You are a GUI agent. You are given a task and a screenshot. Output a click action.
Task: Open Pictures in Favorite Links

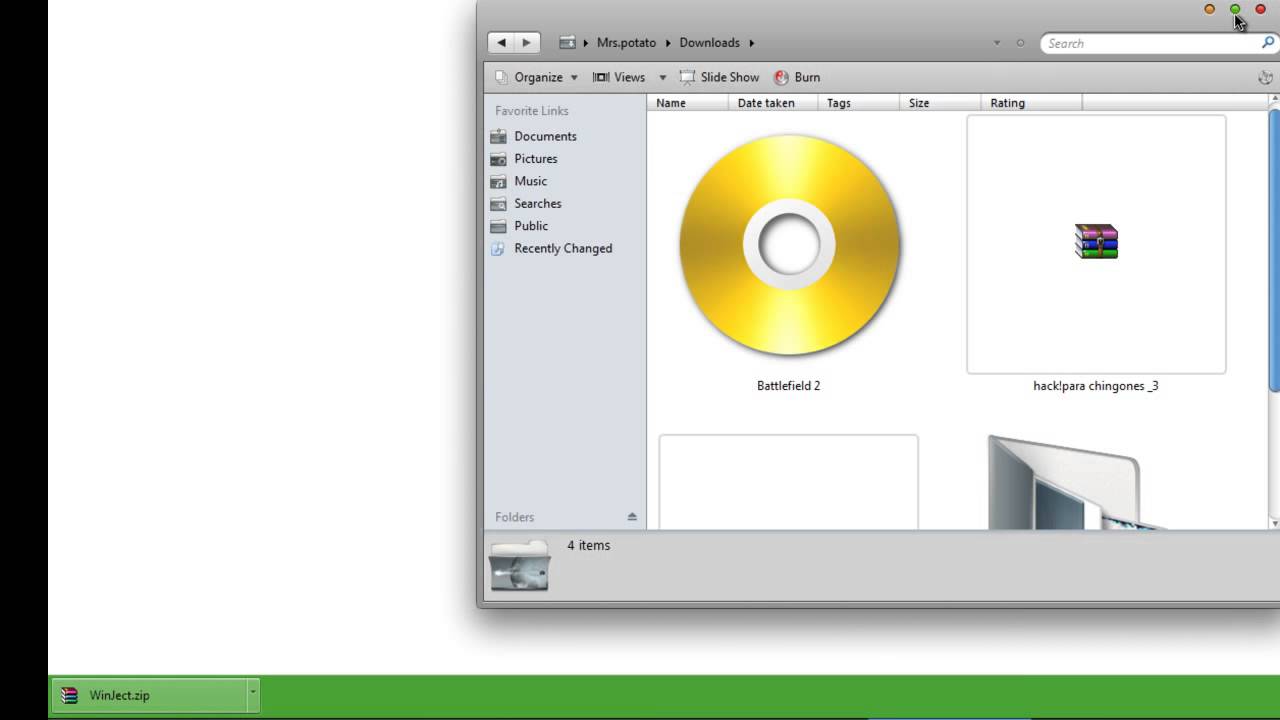[x=536, y=159]
